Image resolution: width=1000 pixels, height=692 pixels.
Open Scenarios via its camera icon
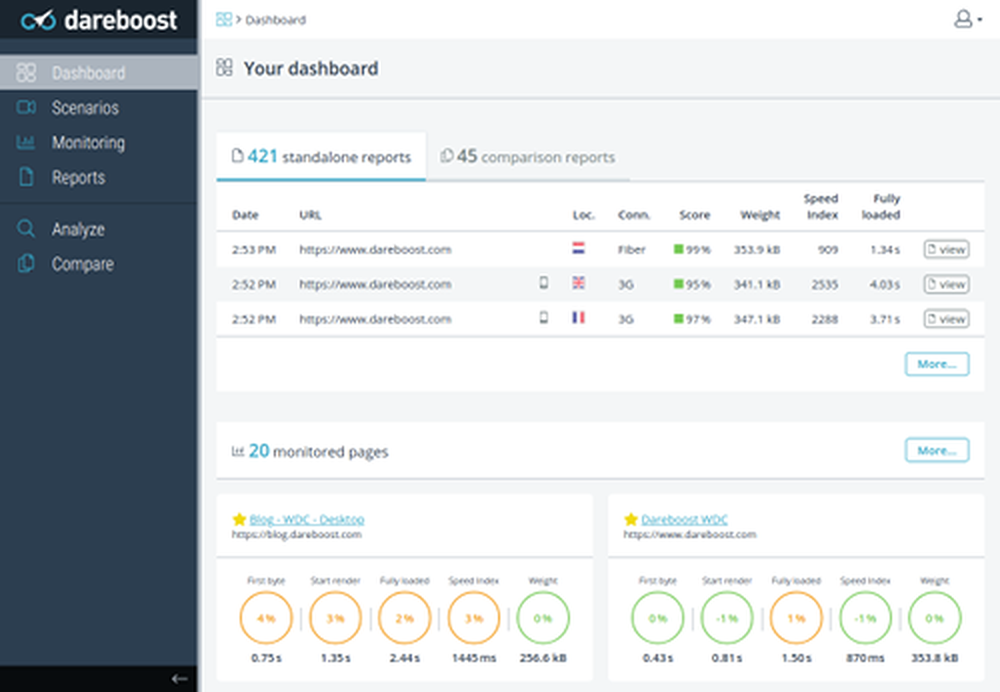(26, 107)
